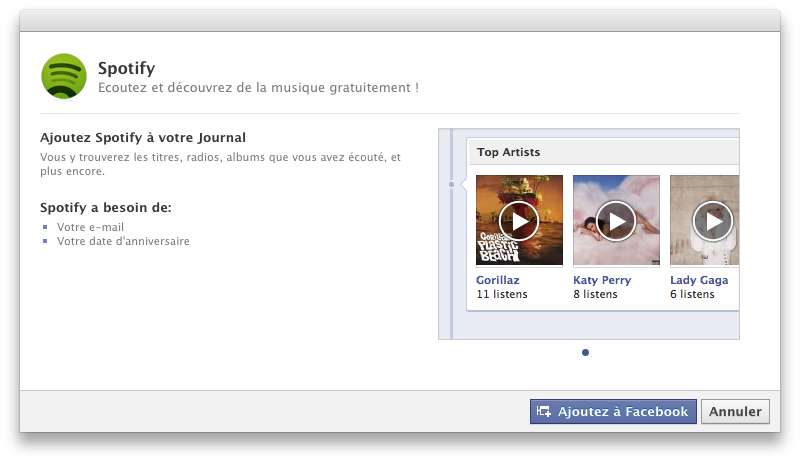Image resolution: width=800 pixels, height=462 pixels.
Task: Open the Katy Perry artist link
Action: point(602,280)
